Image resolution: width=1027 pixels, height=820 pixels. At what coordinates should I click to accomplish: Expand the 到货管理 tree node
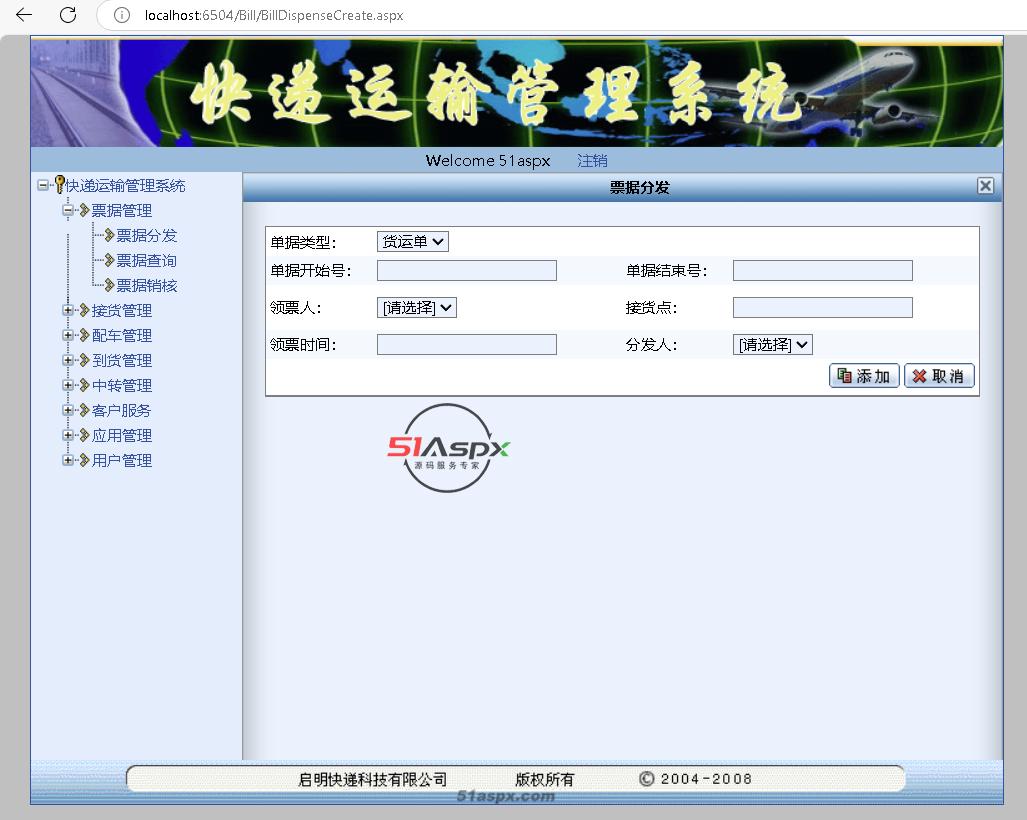point(67,360)
